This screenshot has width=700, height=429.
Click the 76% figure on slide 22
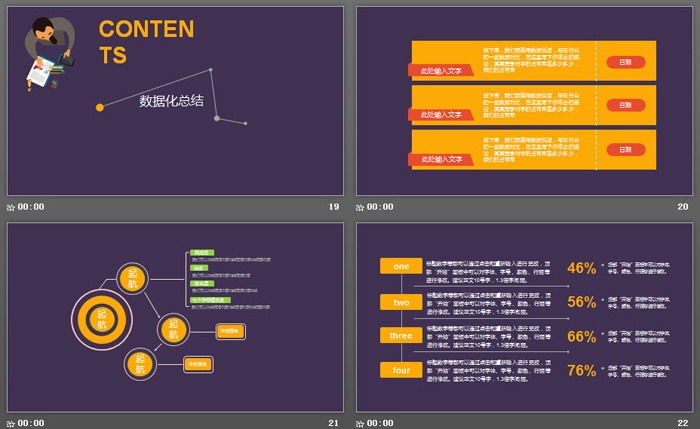581,370
